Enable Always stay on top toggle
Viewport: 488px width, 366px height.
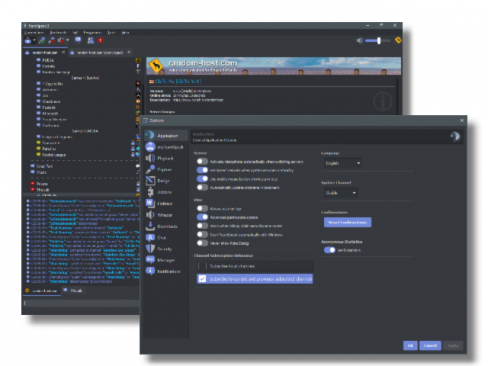(202, 209)
